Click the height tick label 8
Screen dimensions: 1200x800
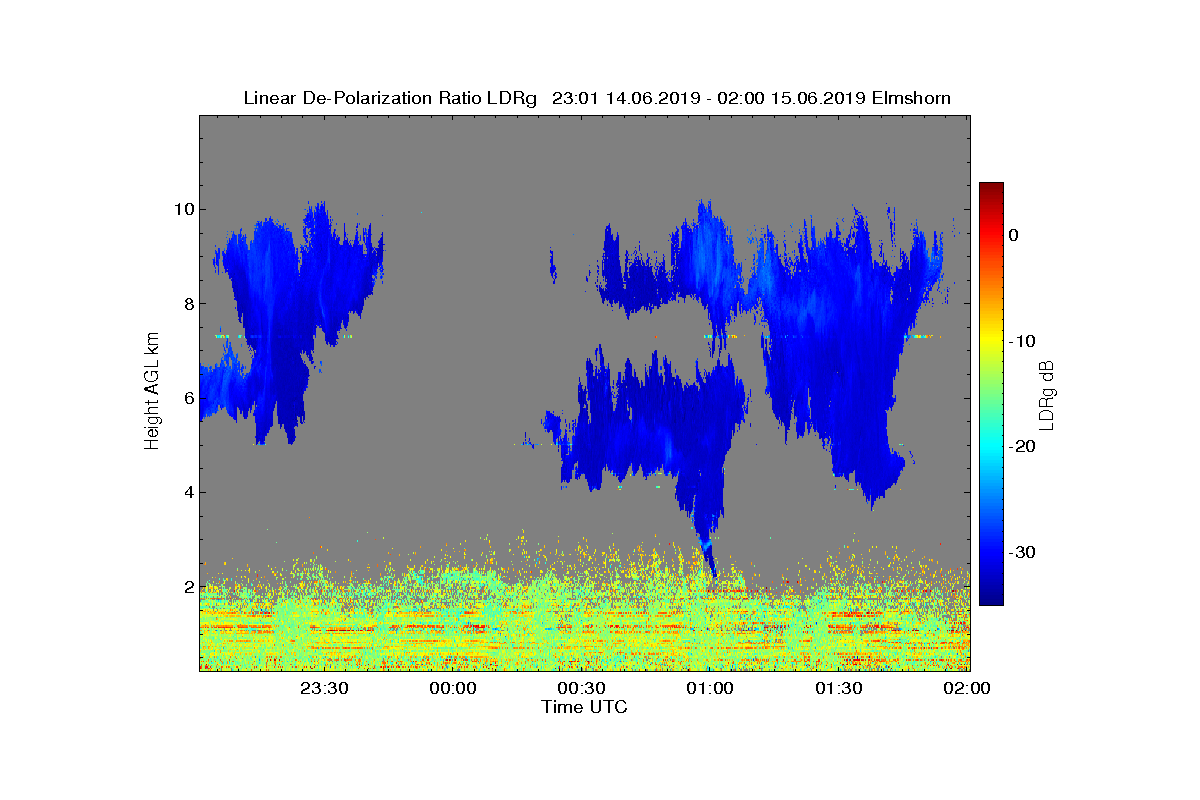[x=188, y=304]
